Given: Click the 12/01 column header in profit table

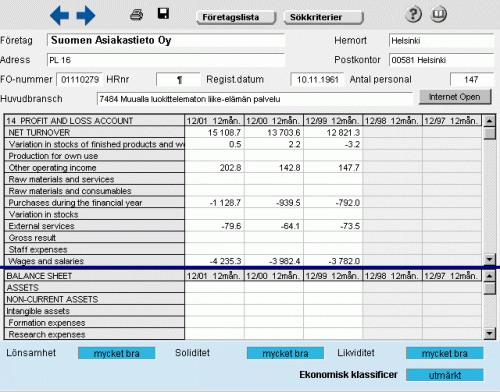Looking at the screenshot, I should point(214,121).
